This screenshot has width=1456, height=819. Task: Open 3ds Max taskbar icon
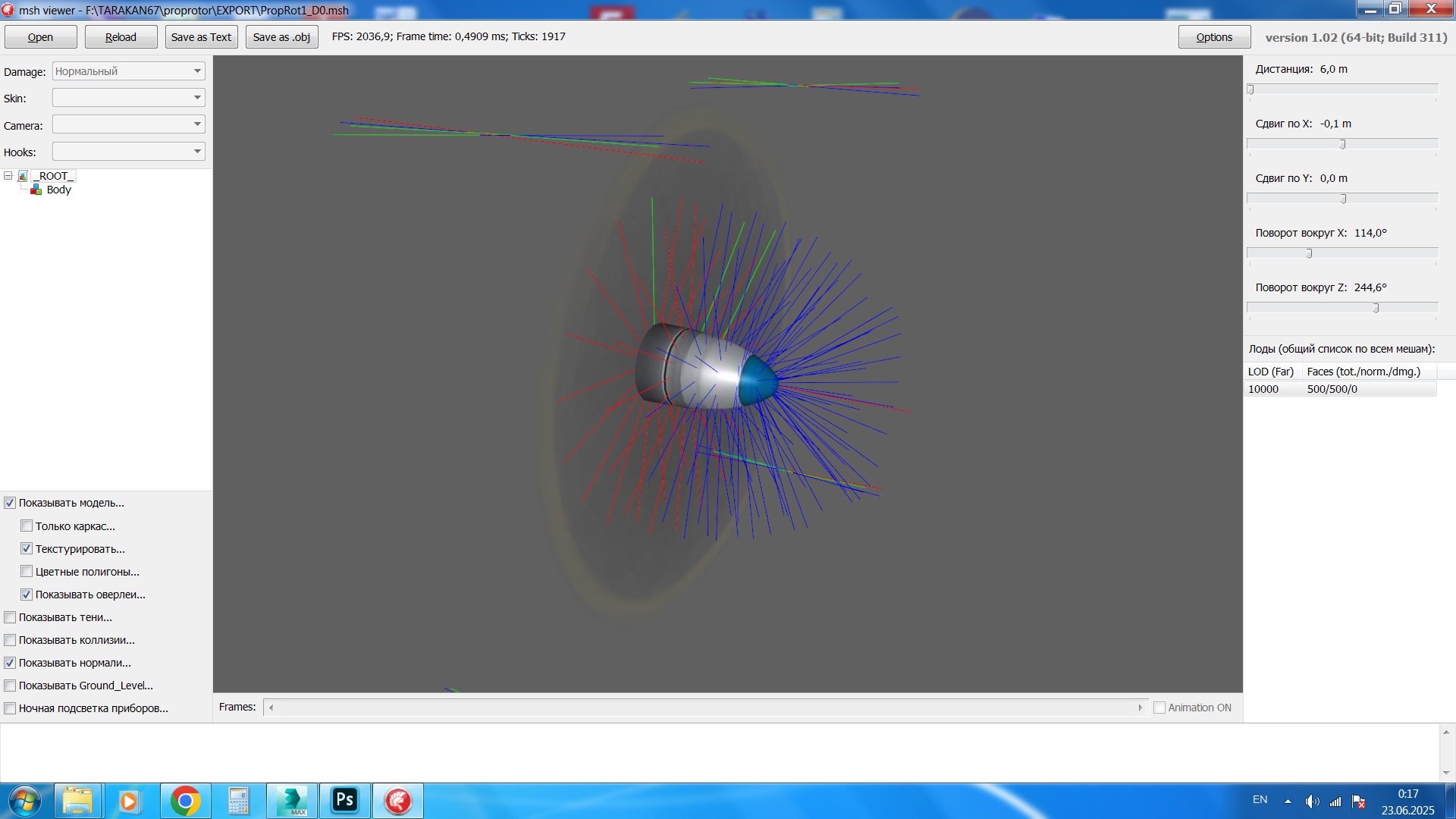(292, 801)
